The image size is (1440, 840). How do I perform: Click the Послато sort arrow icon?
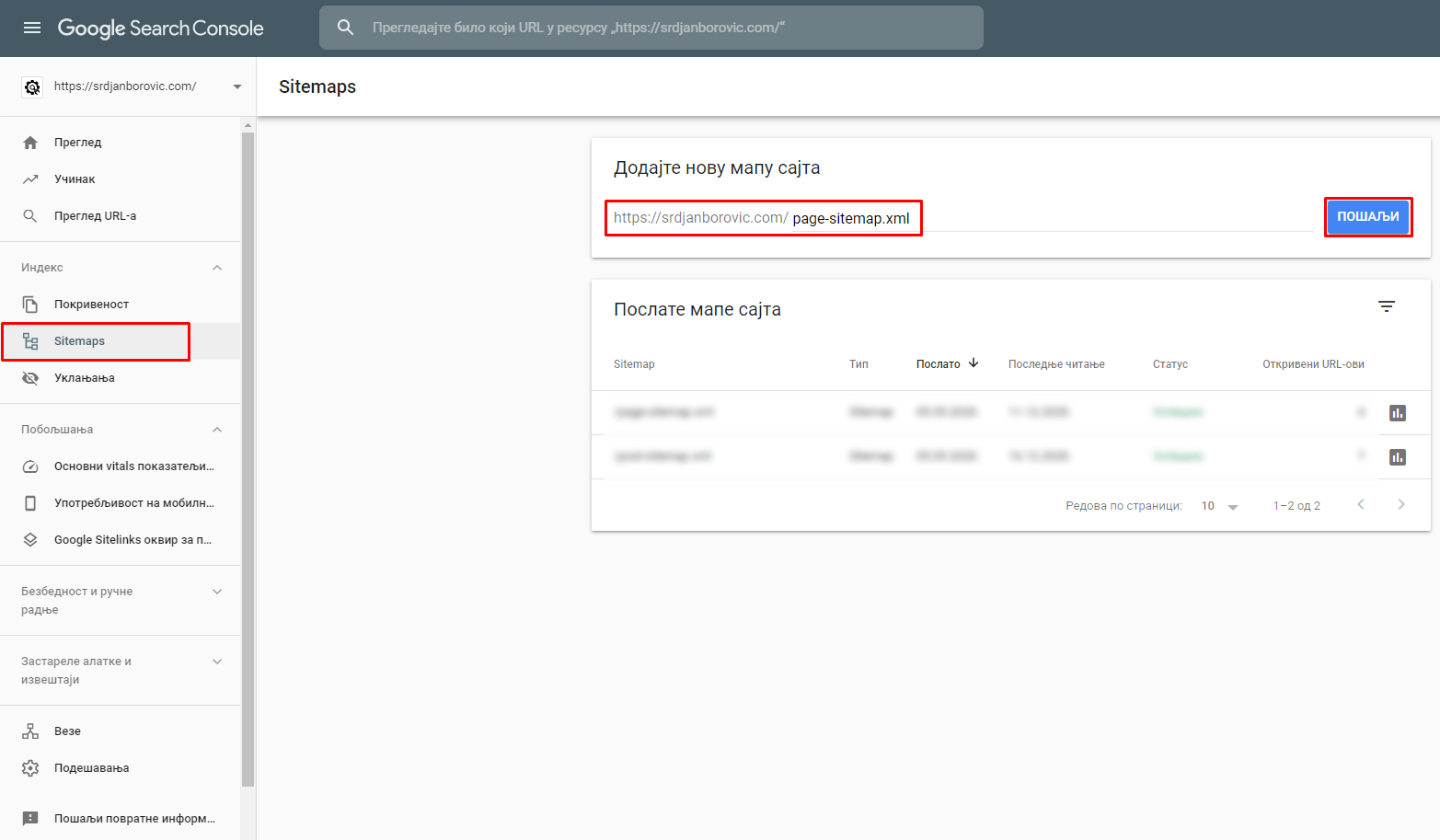tap(973, 363)
